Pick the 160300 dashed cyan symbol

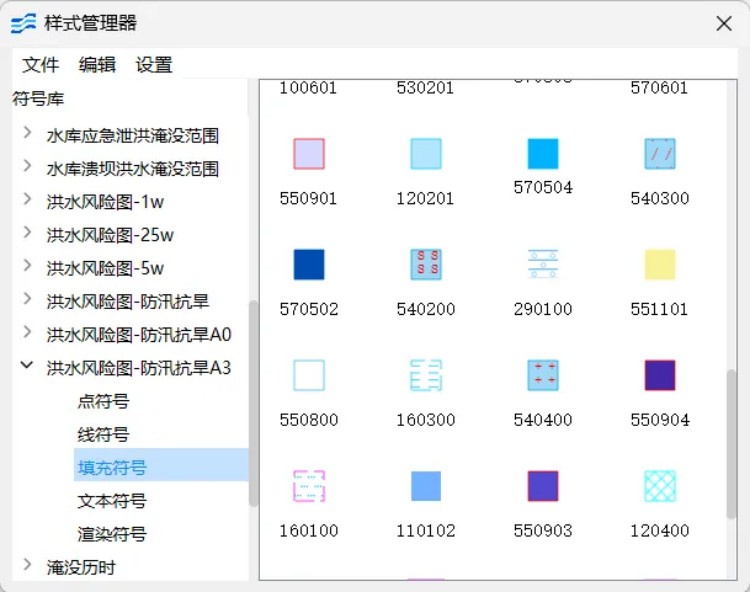click(x=426, y=375)
